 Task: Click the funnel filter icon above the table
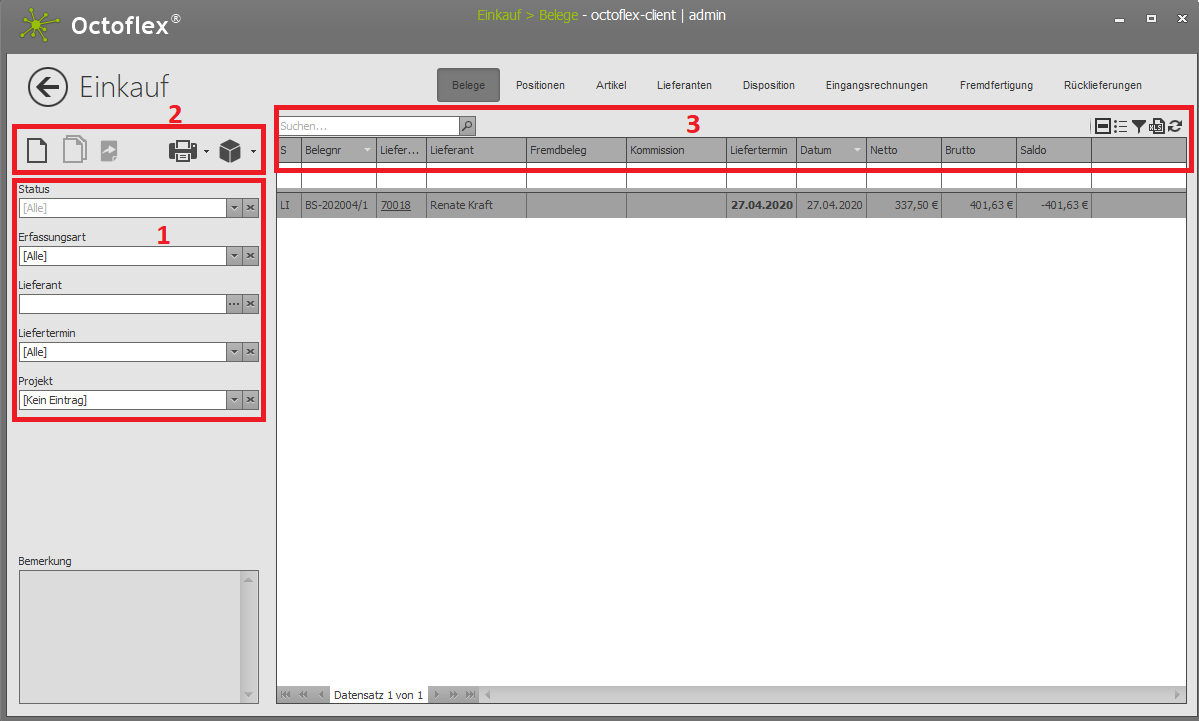pyautogui.click(x=1139, y=126)
